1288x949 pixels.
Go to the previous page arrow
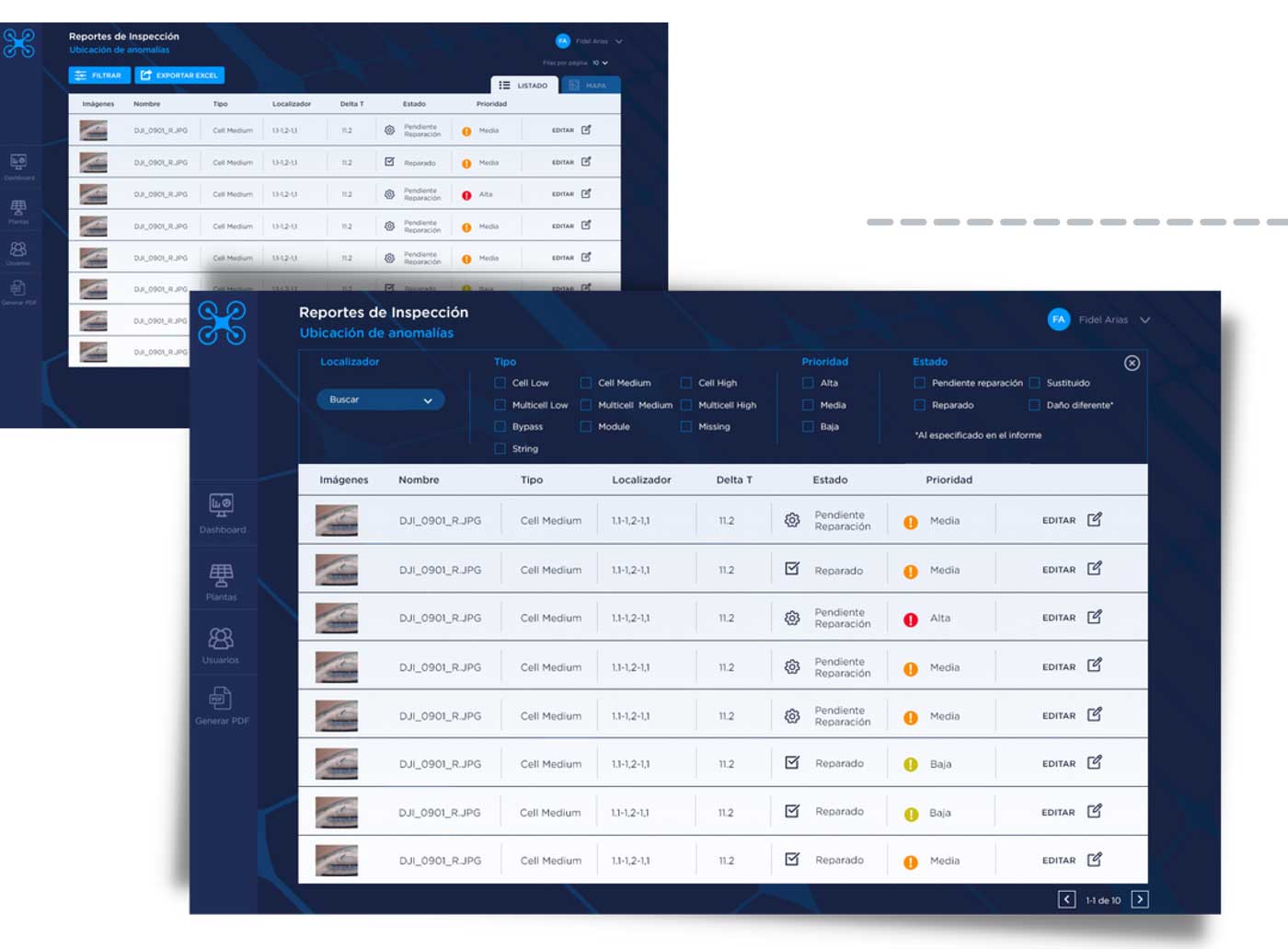coord(1066,899)
